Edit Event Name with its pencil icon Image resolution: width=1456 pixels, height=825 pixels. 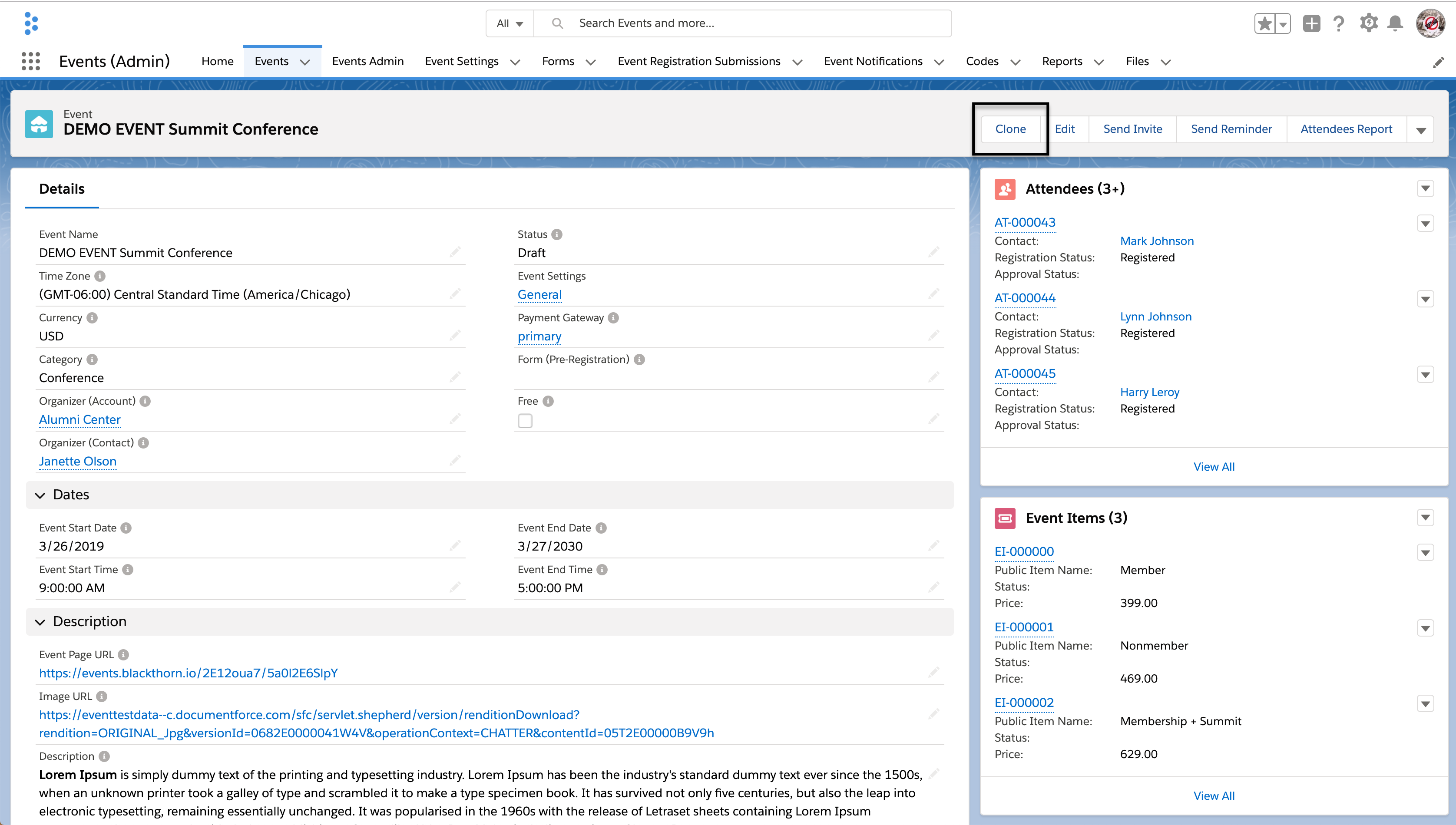tap(455, 252)
